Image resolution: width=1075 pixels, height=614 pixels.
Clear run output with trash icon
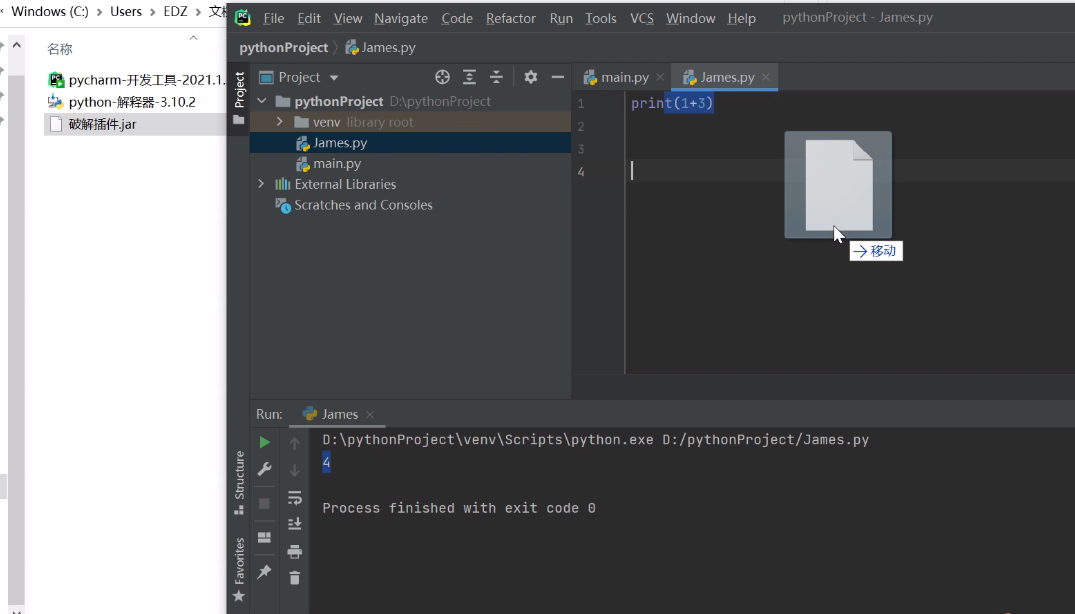click(x=294, y=577)
